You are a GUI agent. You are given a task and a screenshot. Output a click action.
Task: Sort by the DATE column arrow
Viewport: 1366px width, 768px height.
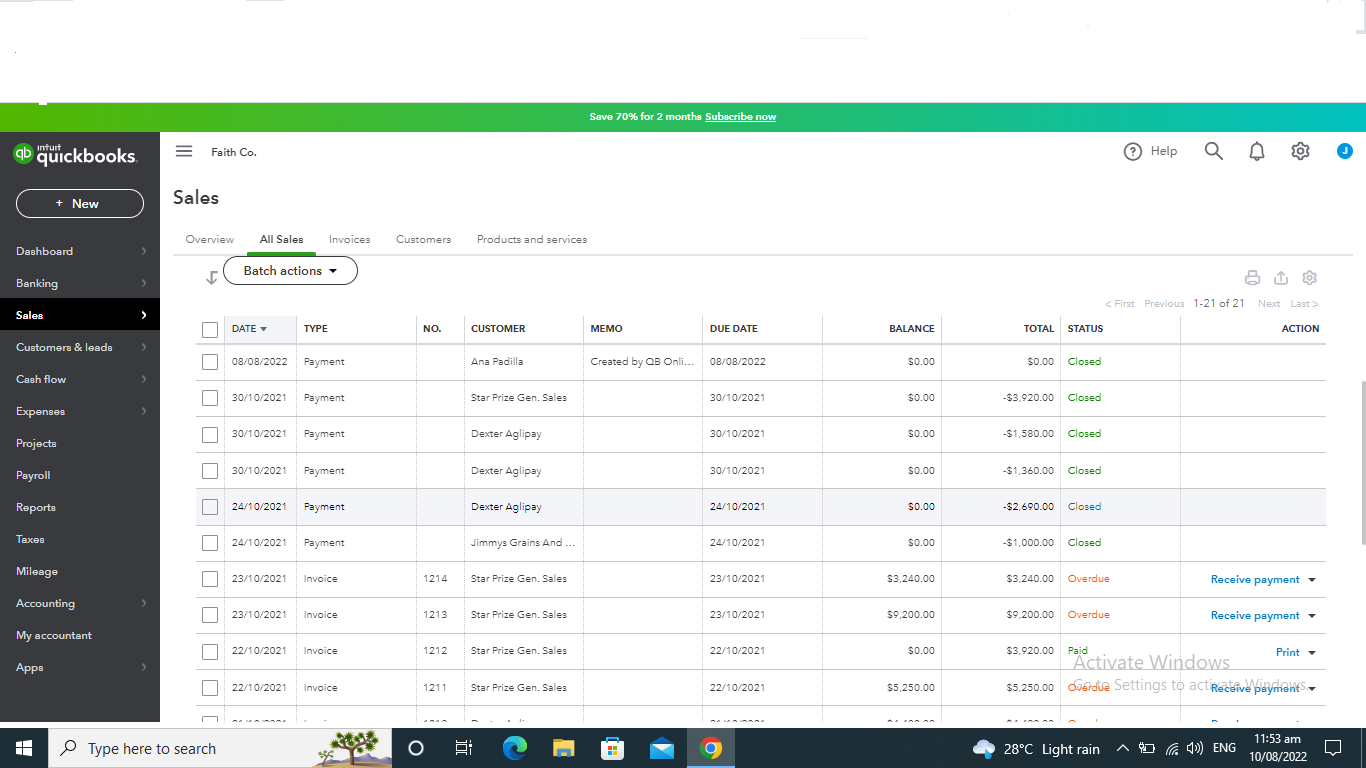point(263,329)
